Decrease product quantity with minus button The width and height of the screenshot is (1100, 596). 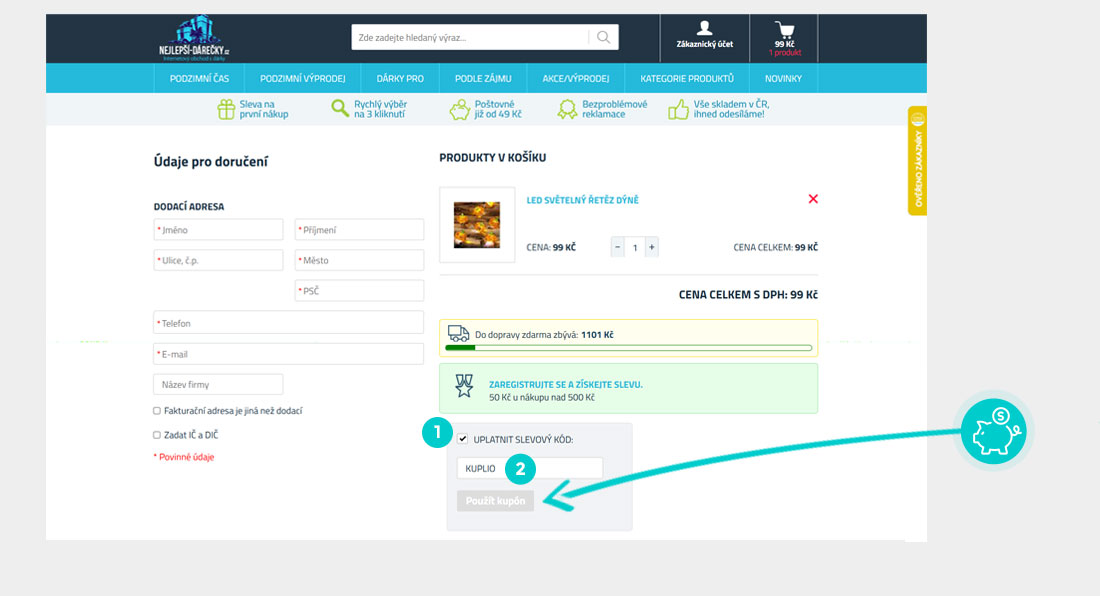617,247
